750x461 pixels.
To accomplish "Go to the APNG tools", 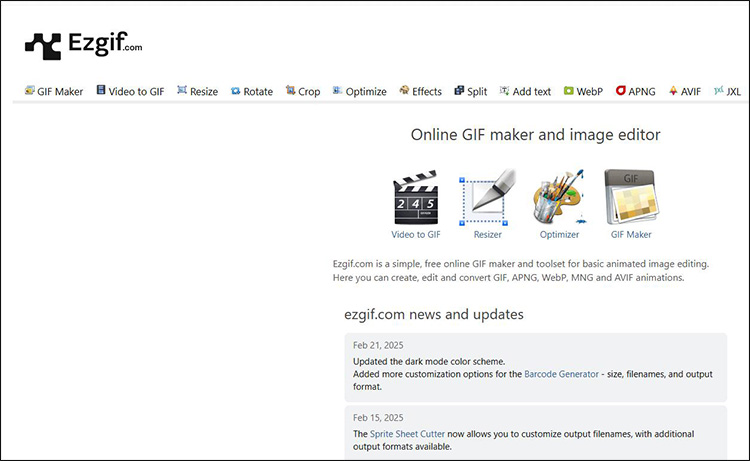I will coord(636,91).
